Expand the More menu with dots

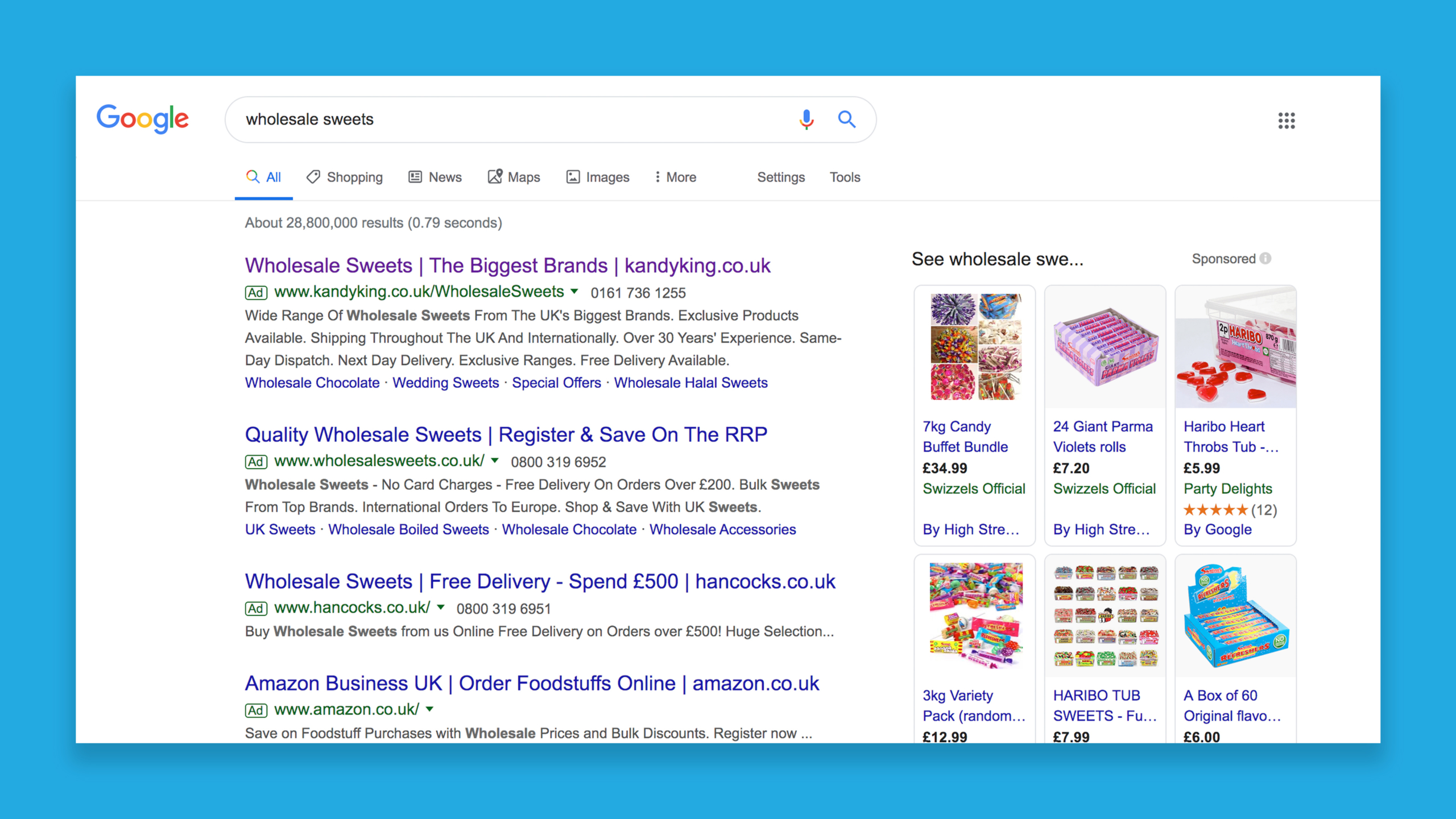675,177
